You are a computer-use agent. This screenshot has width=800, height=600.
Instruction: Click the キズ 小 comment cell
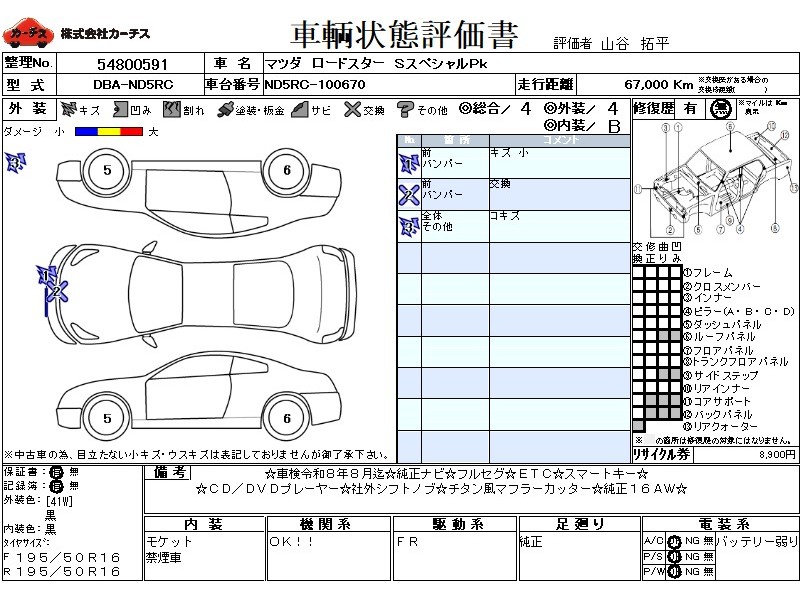point(560,163)
